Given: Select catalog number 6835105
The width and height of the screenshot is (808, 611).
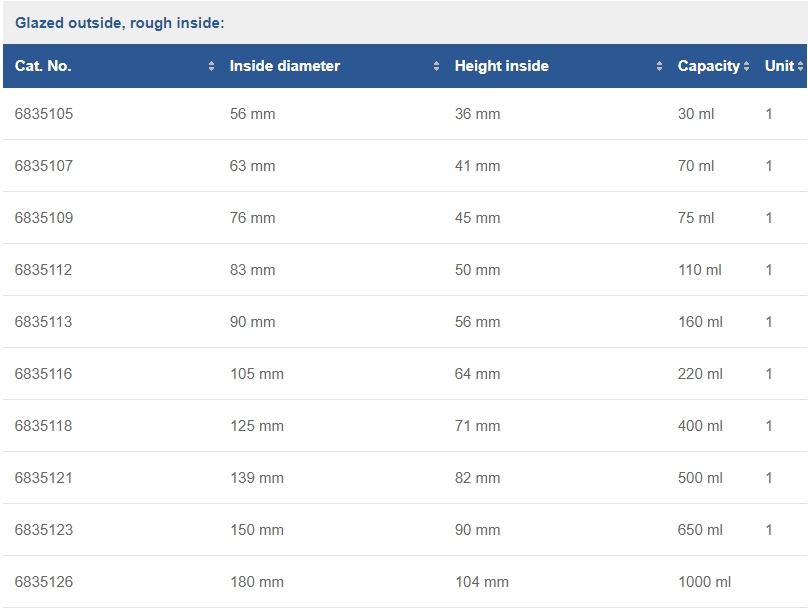Looking at the screenshot, I should [44, 114].
